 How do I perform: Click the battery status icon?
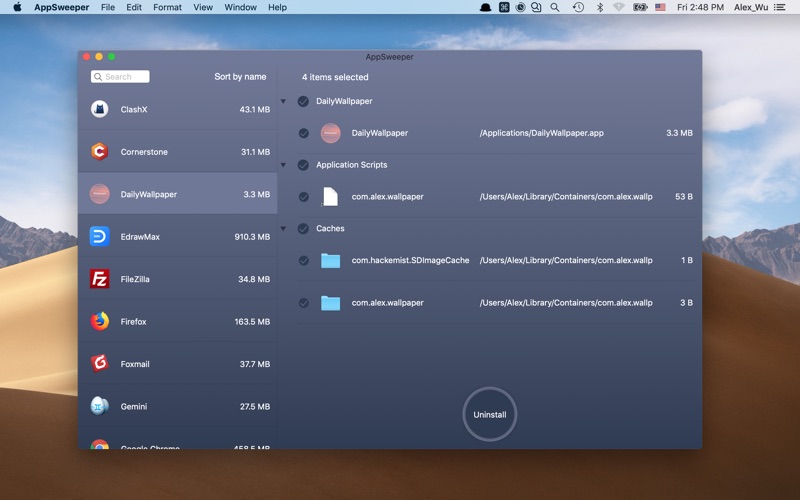[x=640, y=7]
